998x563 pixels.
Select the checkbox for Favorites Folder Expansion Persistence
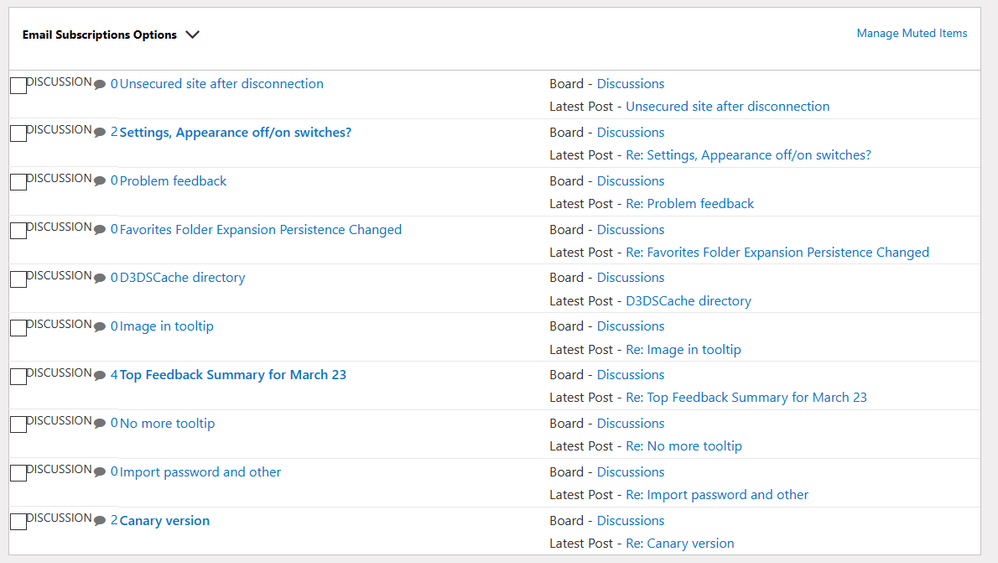tap(18, 230)
